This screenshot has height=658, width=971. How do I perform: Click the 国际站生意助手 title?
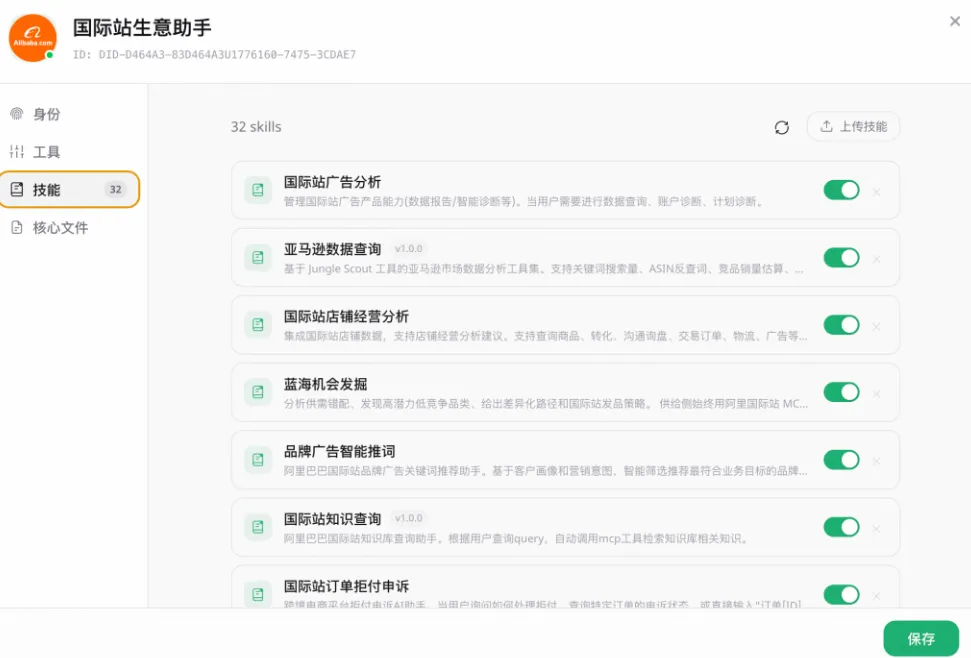click(142, 28)
